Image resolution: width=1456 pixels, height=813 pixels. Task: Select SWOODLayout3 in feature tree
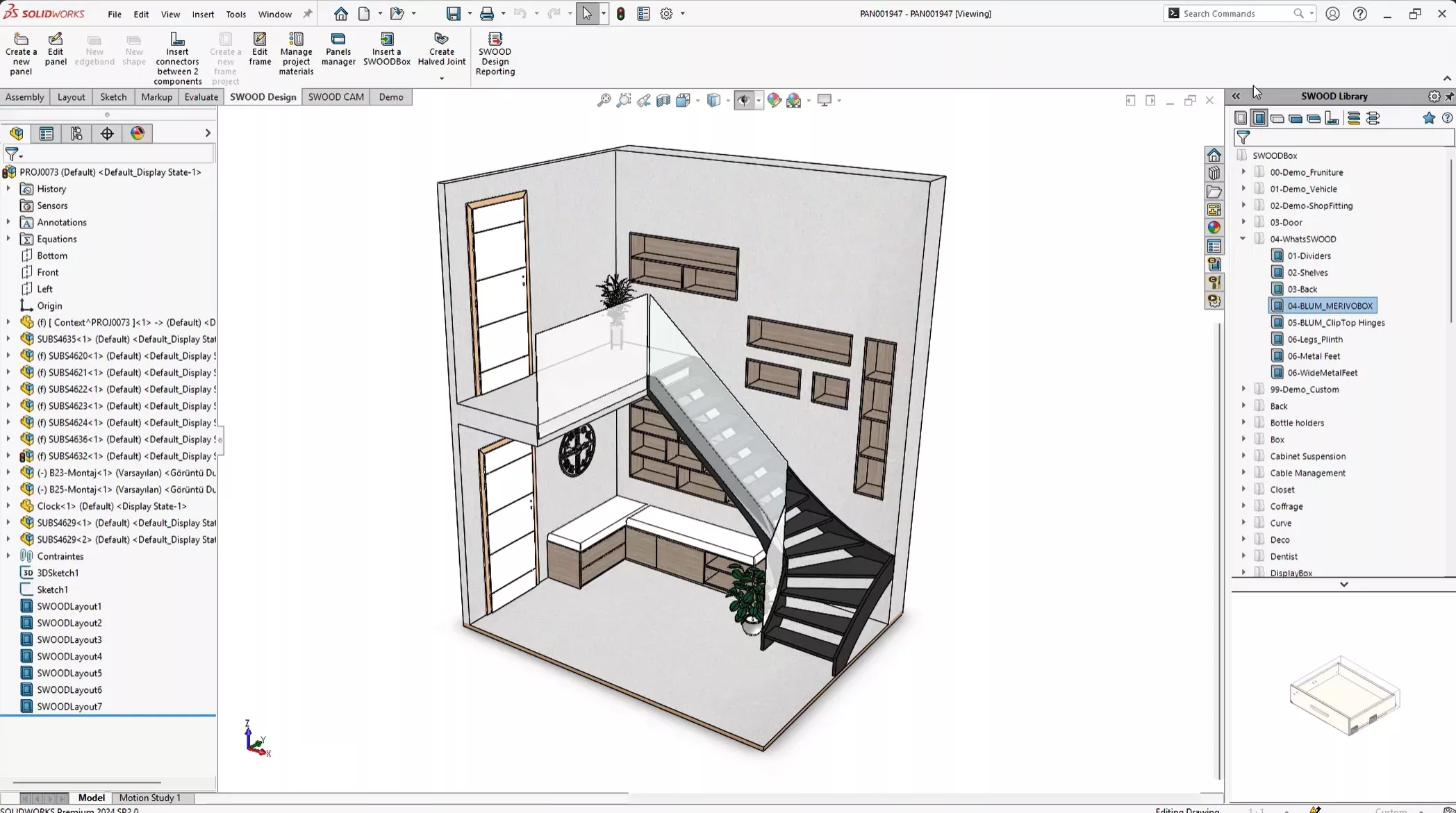pos(69,639)
